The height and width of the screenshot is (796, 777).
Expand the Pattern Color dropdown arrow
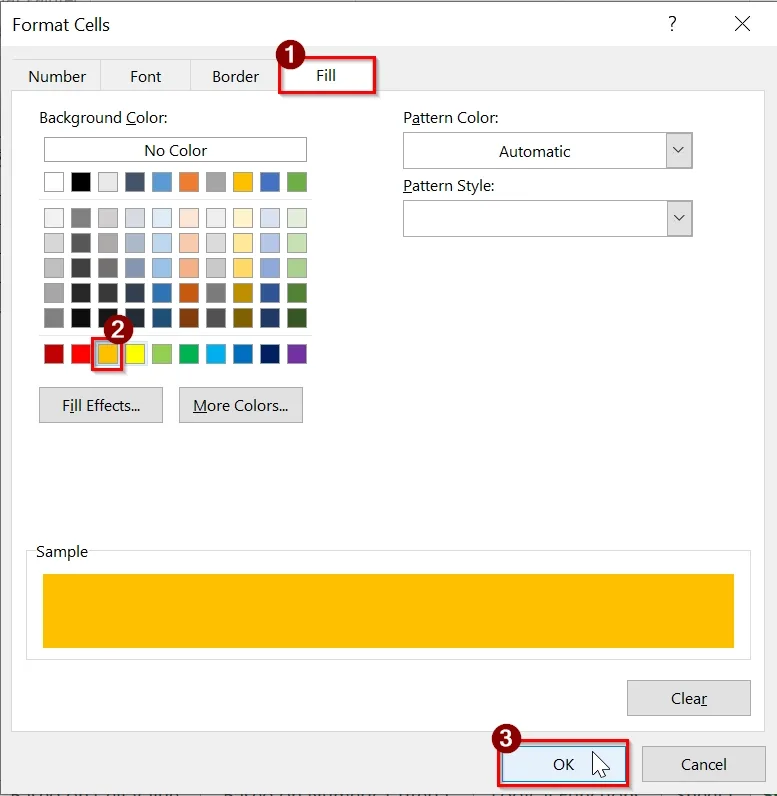tap(679, 150)
